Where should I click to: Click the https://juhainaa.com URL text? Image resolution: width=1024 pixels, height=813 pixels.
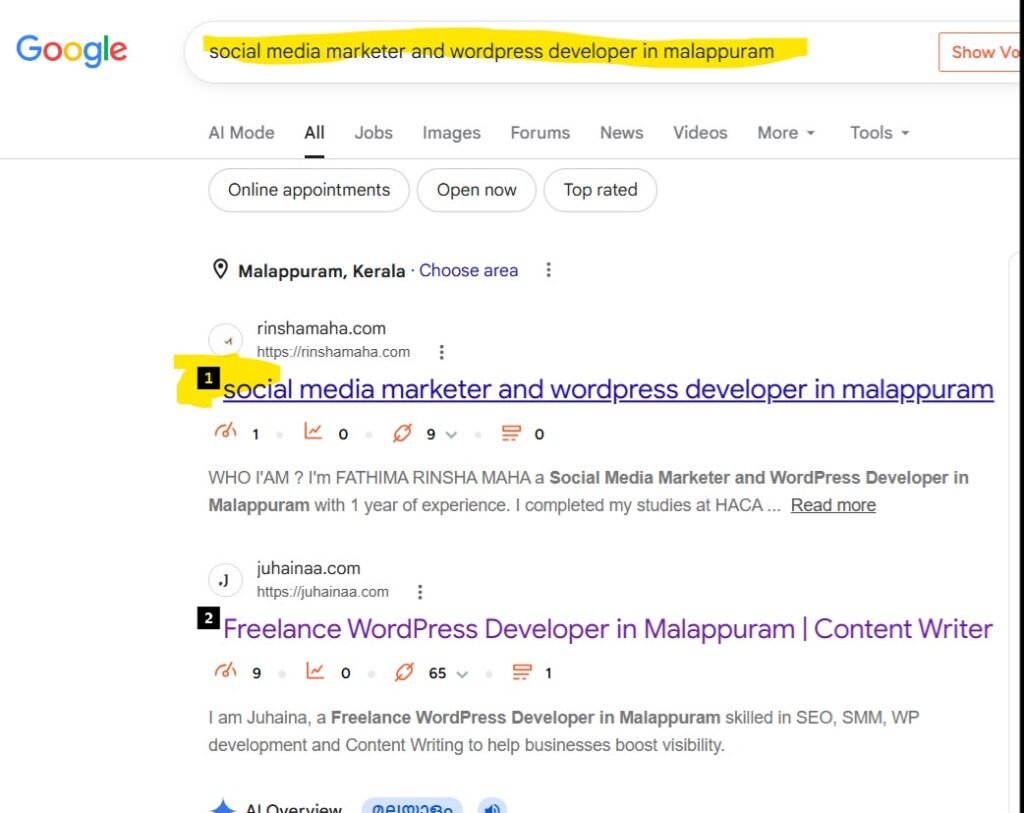click(x=323, y=592)
